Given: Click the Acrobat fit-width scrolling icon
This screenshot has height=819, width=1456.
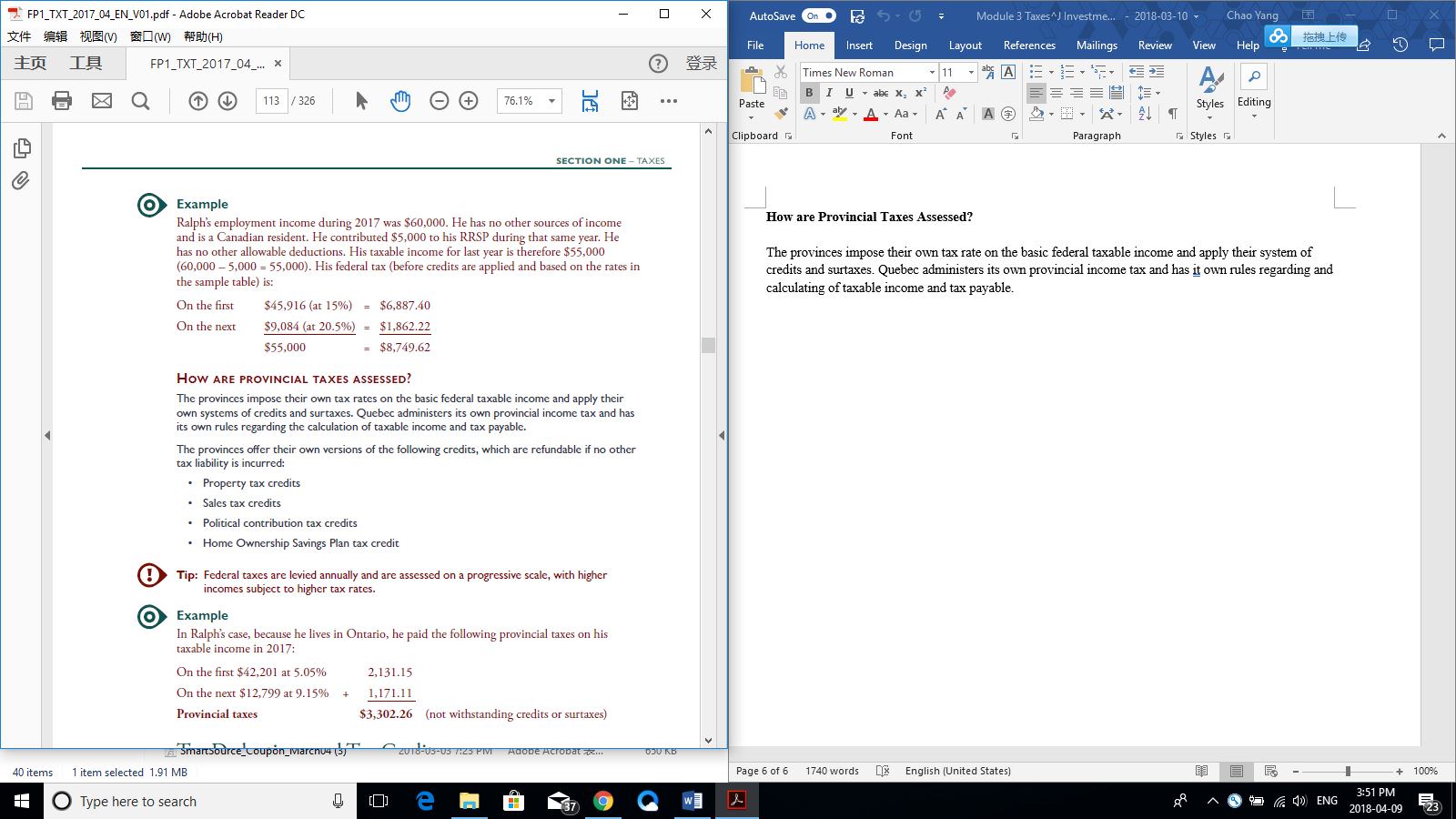Looking at the screenshot, I should click(x=590, y=101).
